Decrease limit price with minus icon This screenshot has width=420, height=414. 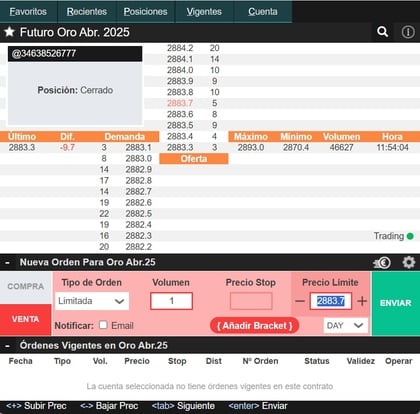point(300,301)
